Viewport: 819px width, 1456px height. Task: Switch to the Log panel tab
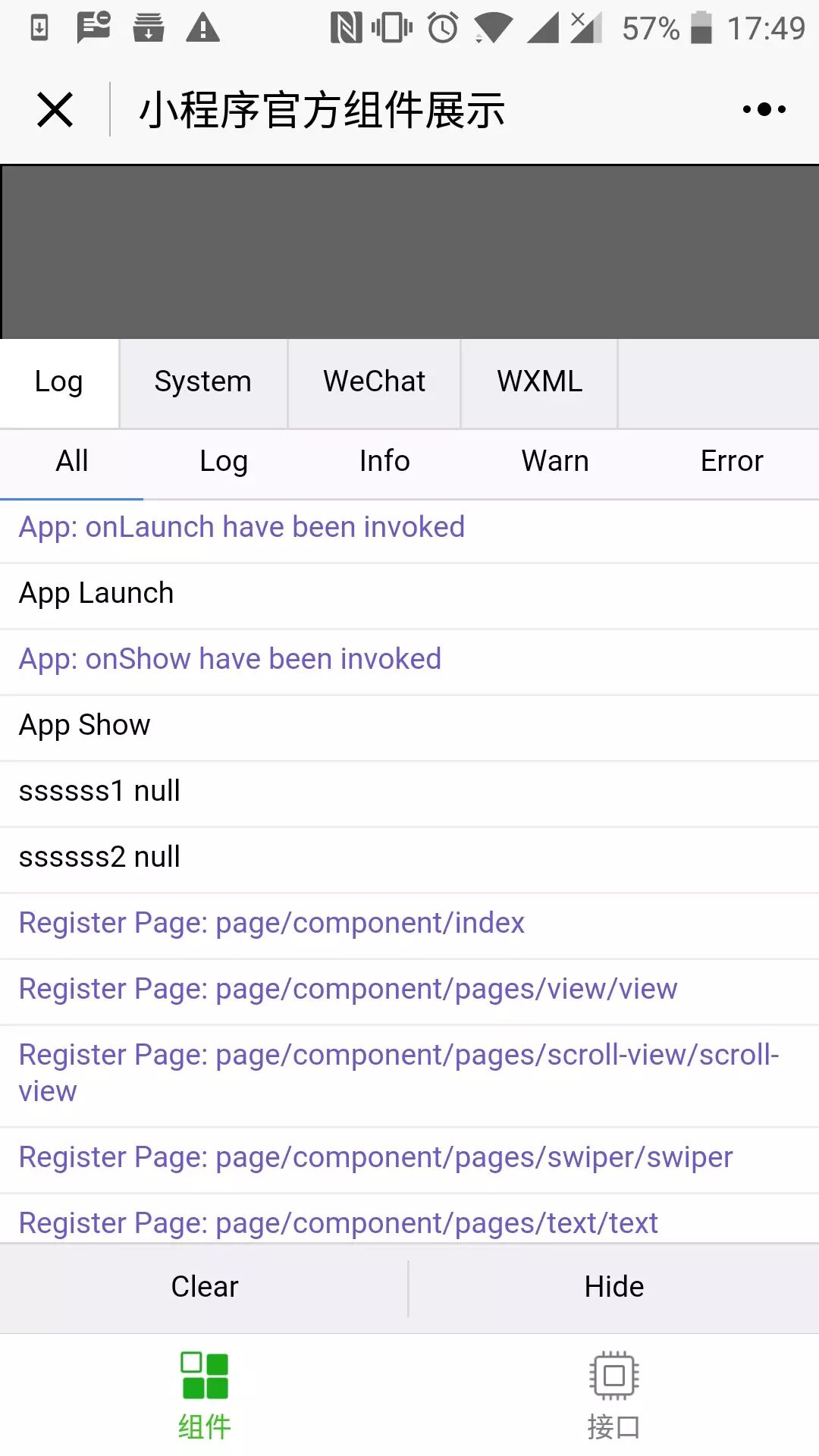[59, 382]
